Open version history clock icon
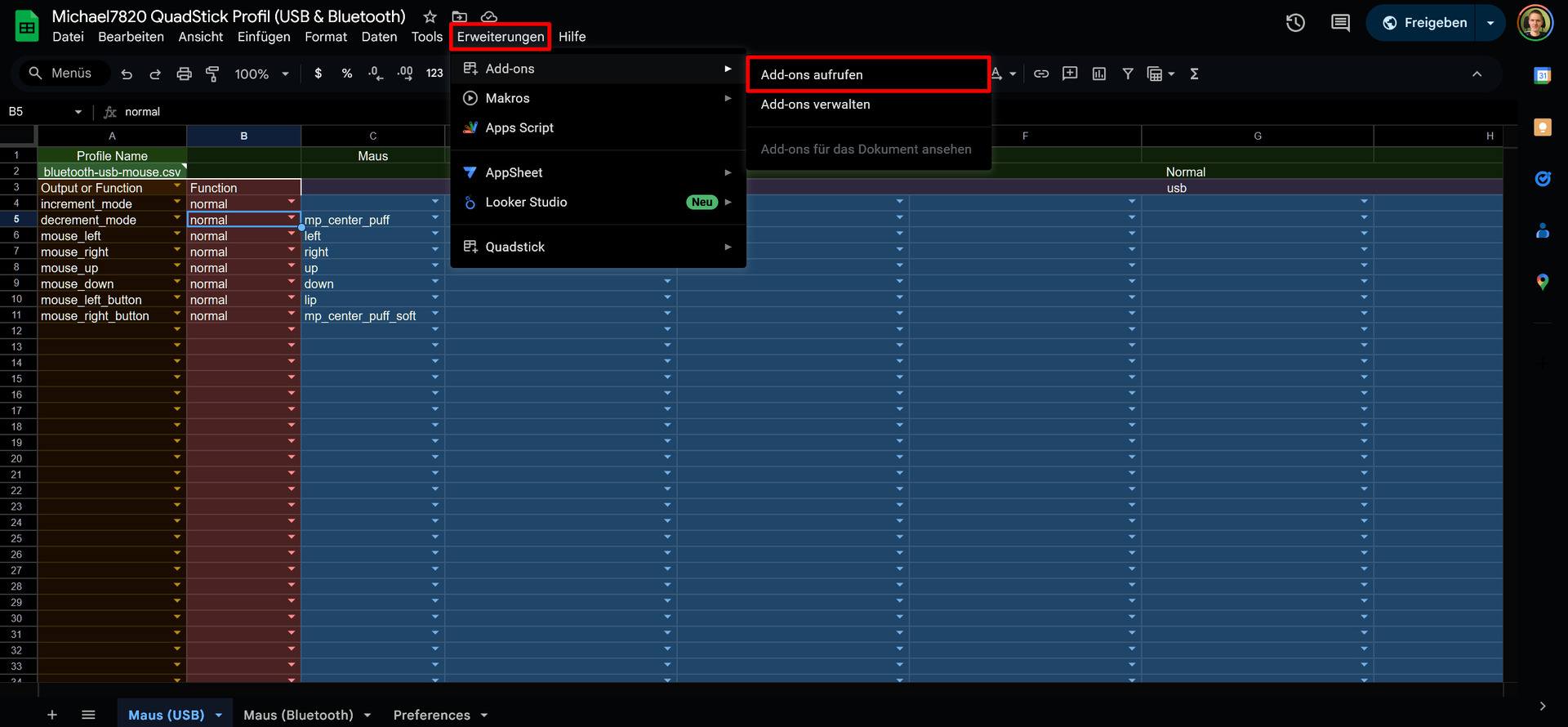Image resolution: width=1568 pixels, height=727 pixels. tap(1295, 23)
